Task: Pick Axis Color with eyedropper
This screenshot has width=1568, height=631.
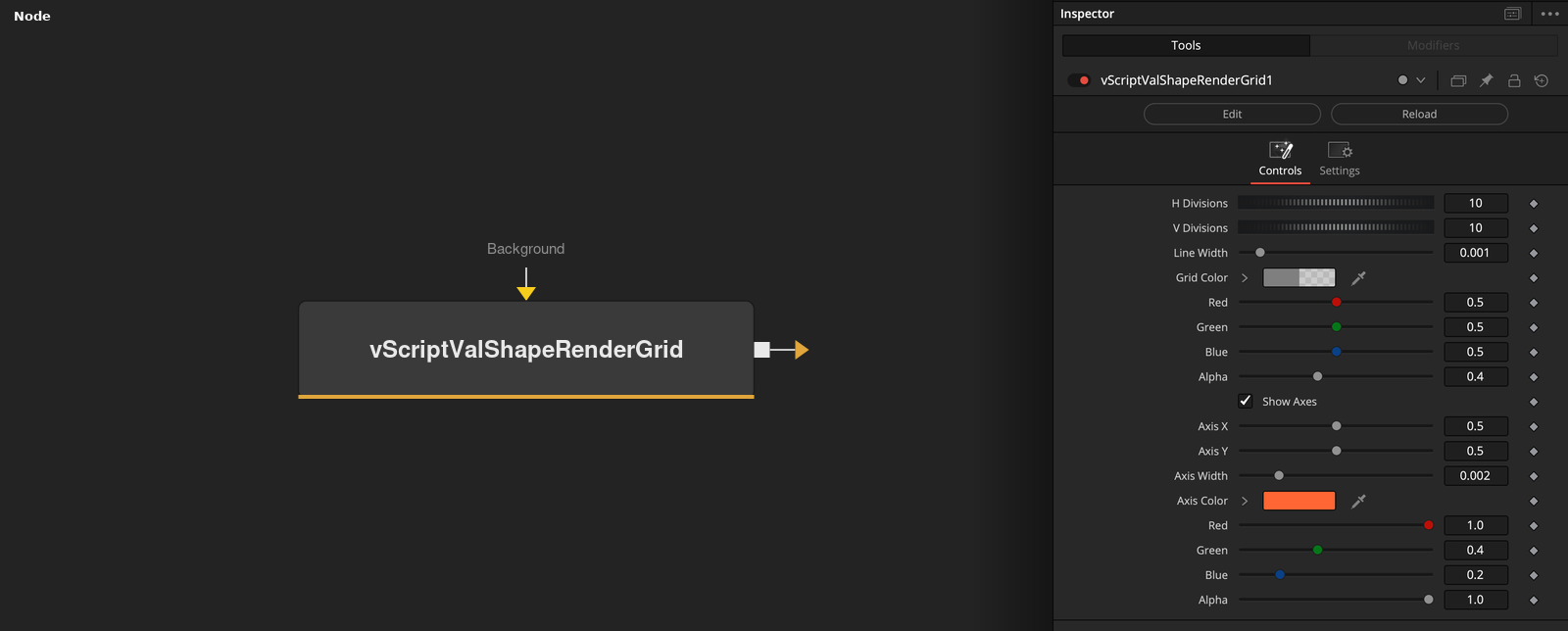Action: coord(1358,501)
